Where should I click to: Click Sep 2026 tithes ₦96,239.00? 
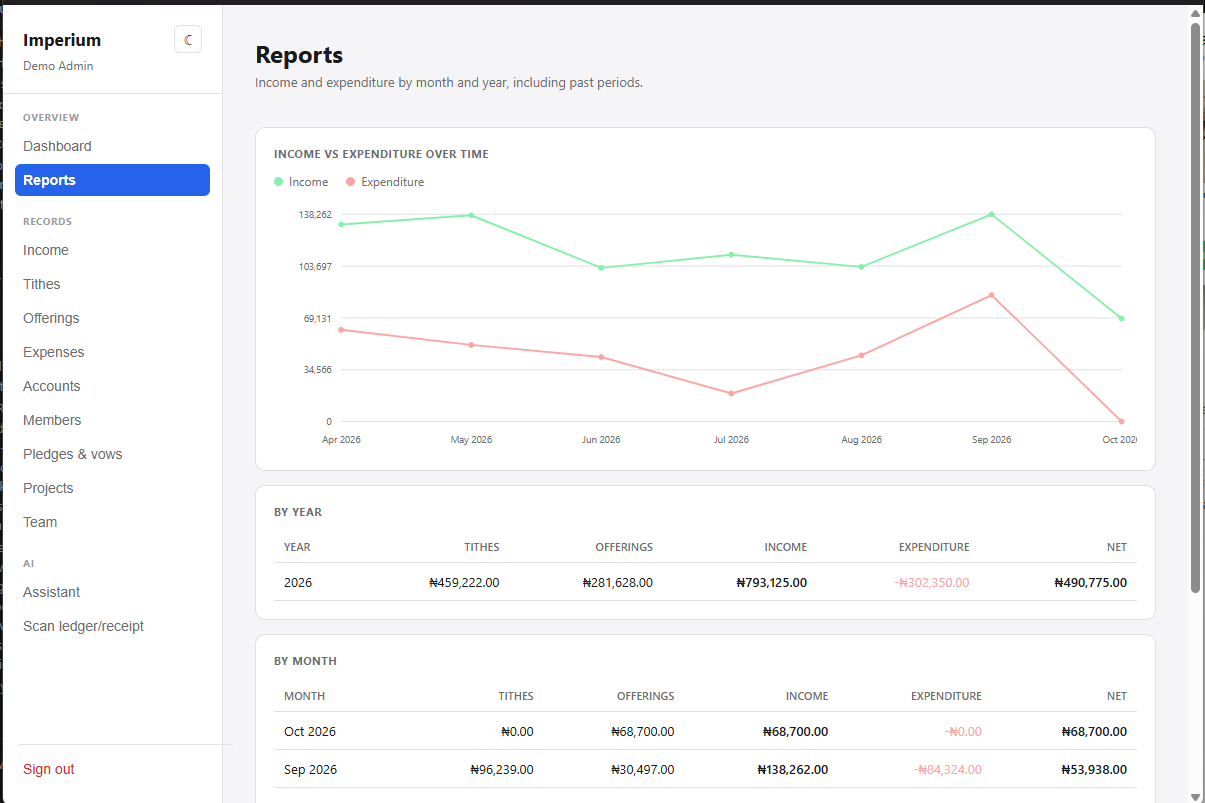tap(501, 769)
